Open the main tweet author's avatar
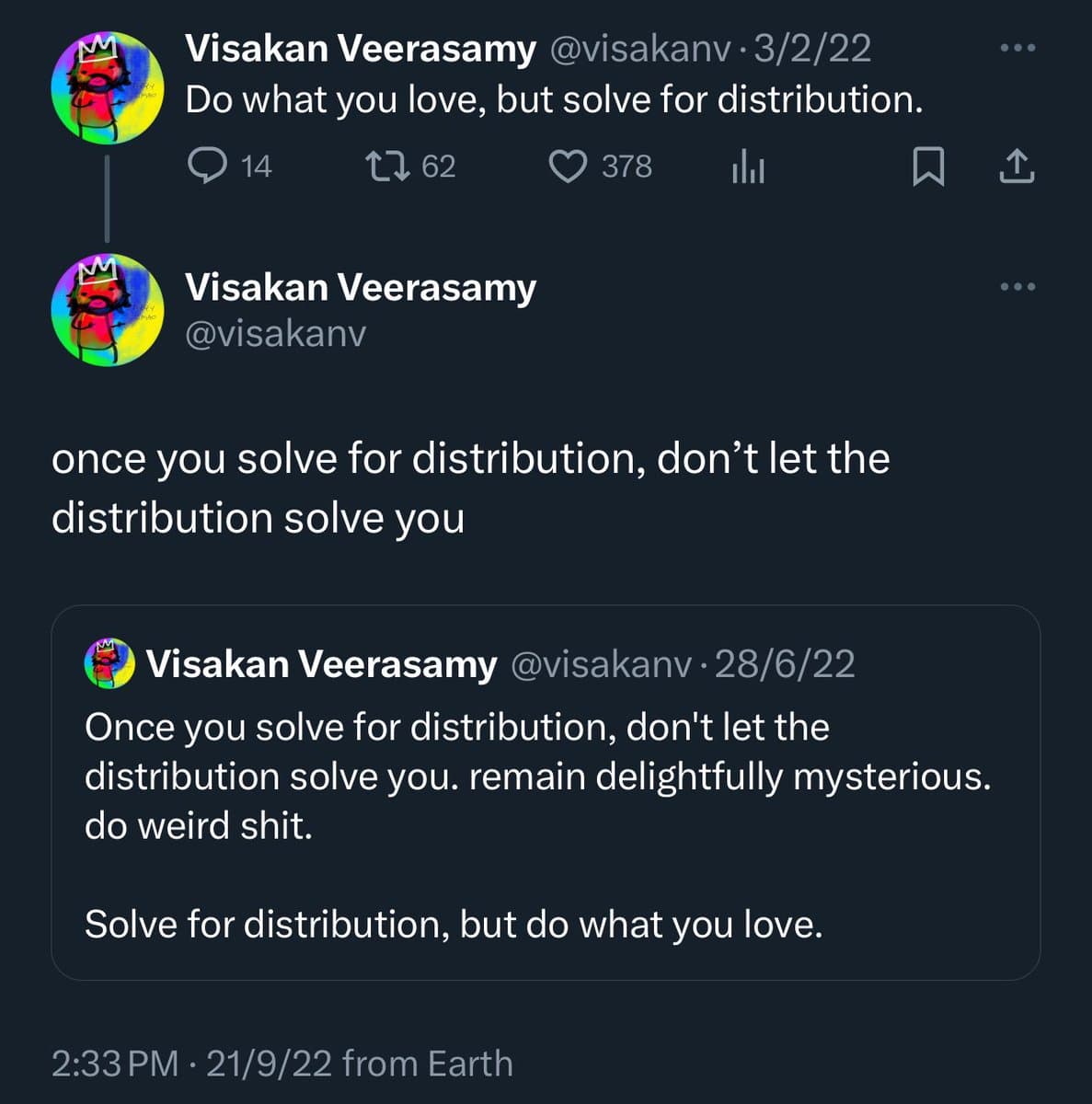 [x=108, y=310]
